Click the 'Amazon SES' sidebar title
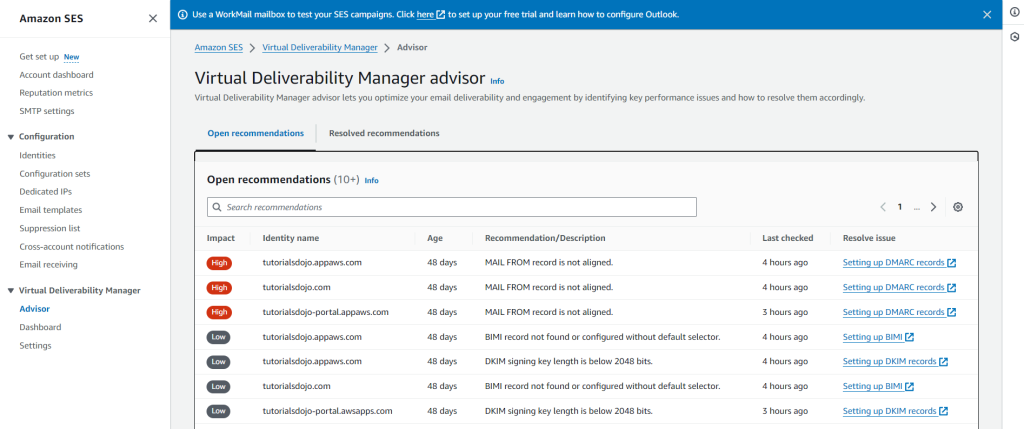The image size is (1024, 429). point(51,19)
